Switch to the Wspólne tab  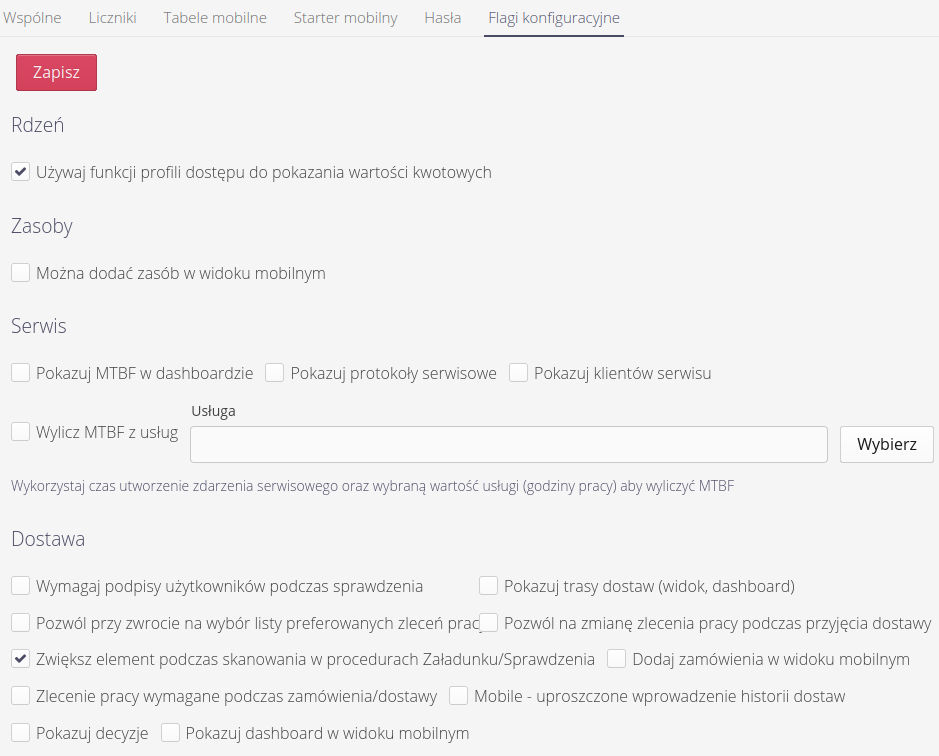point(32,18)
